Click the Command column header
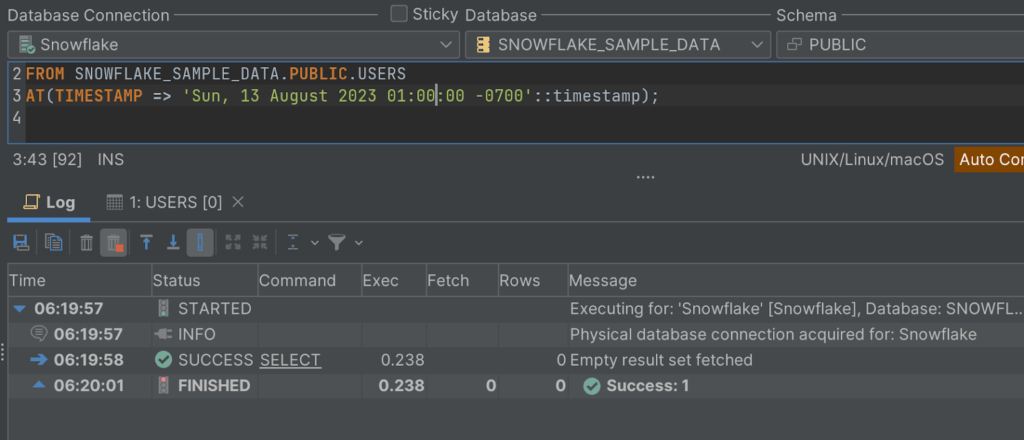The height and width of the screenshot is (440, 1024). [310, 281]
